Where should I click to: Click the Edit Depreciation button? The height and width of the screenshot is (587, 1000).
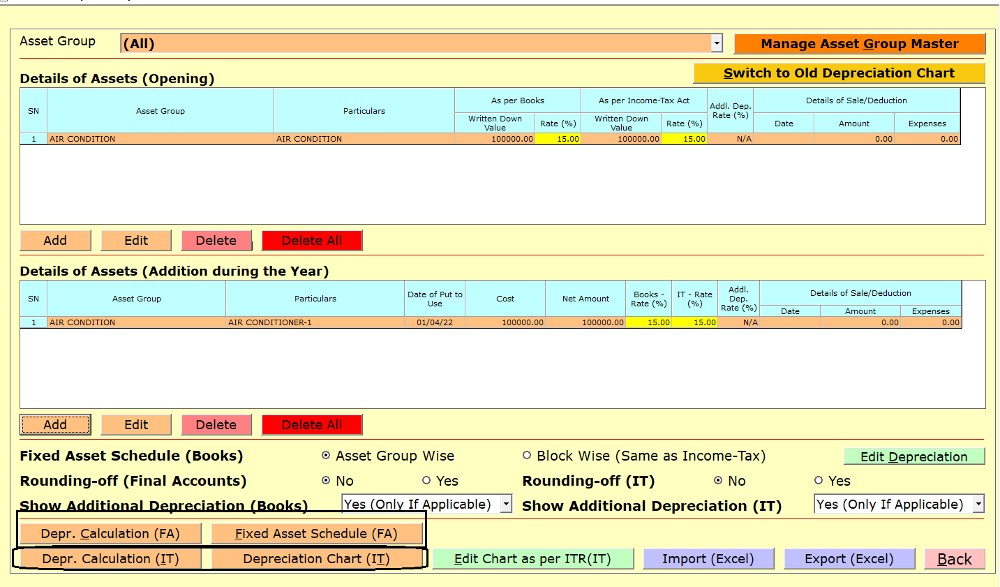914,457
